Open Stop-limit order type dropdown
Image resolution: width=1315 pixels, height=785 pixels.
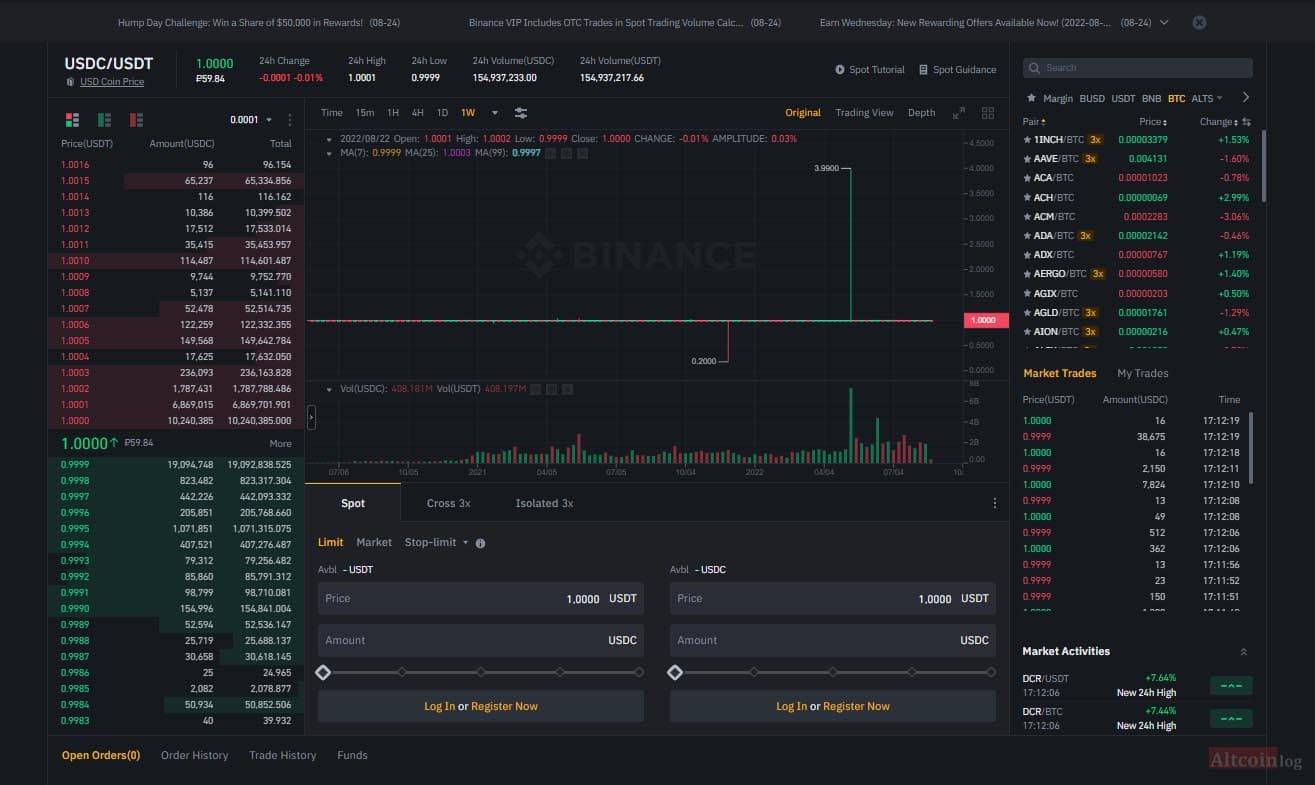[x=436, y=542]
